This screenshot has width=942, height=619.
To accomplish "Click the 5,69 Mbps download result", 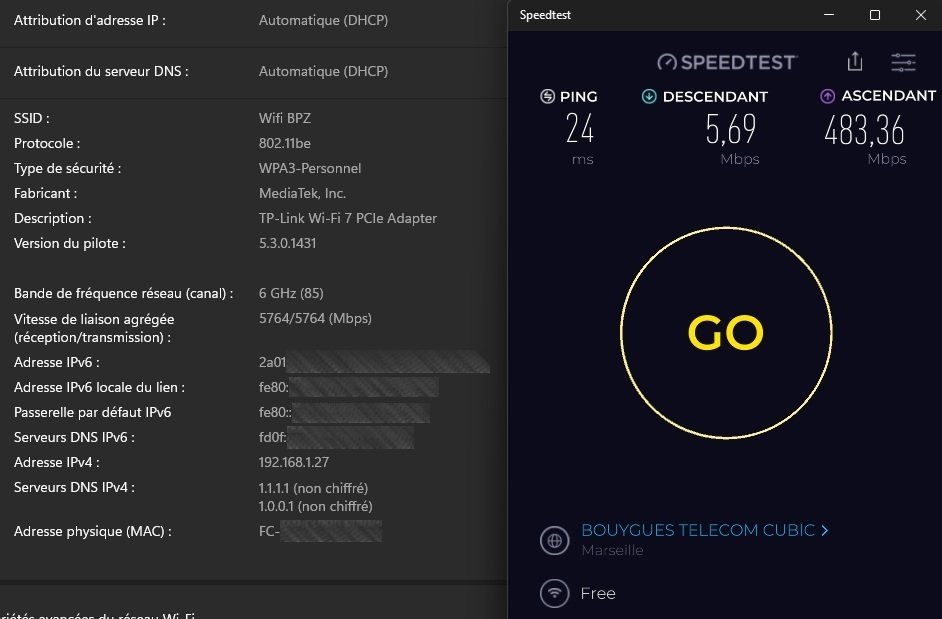I will click(x=731, y=130).
